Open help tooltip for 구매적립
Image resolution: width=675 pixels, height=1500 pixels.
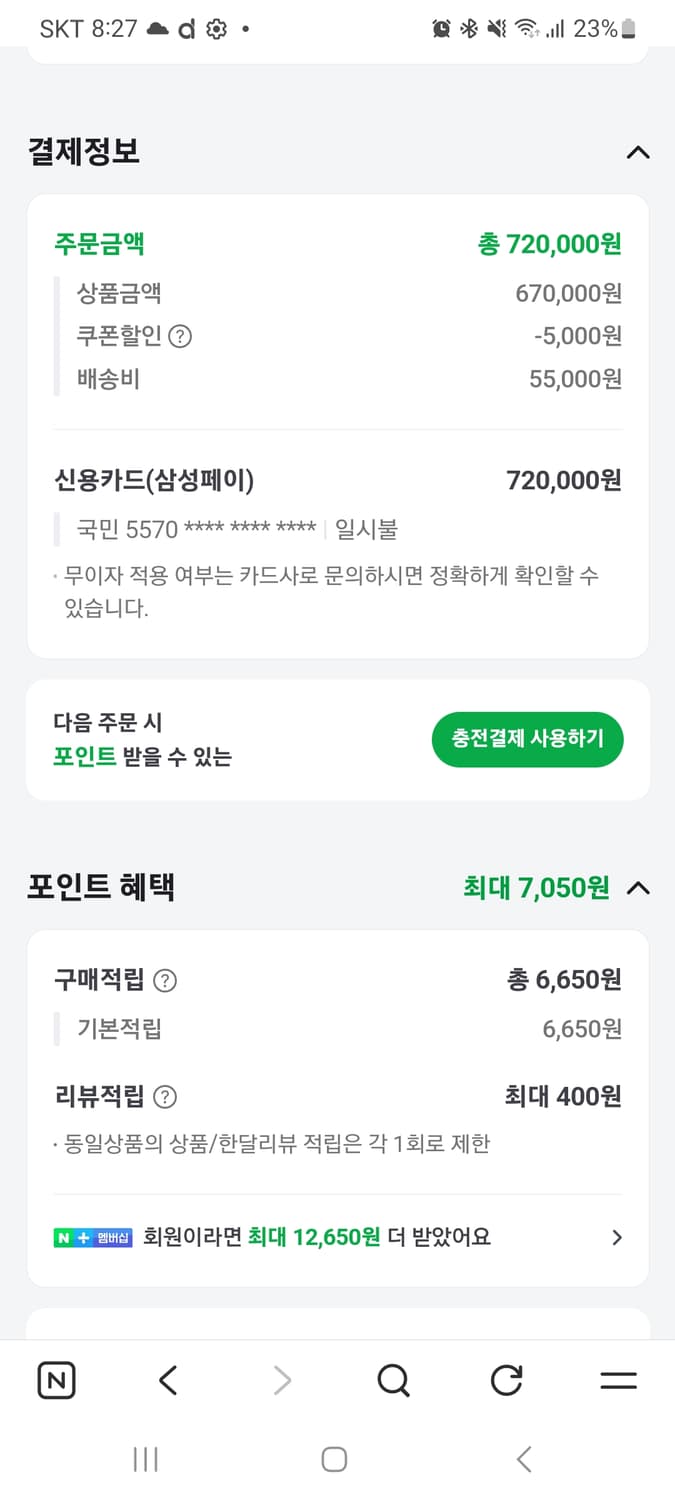pos(165,981)
